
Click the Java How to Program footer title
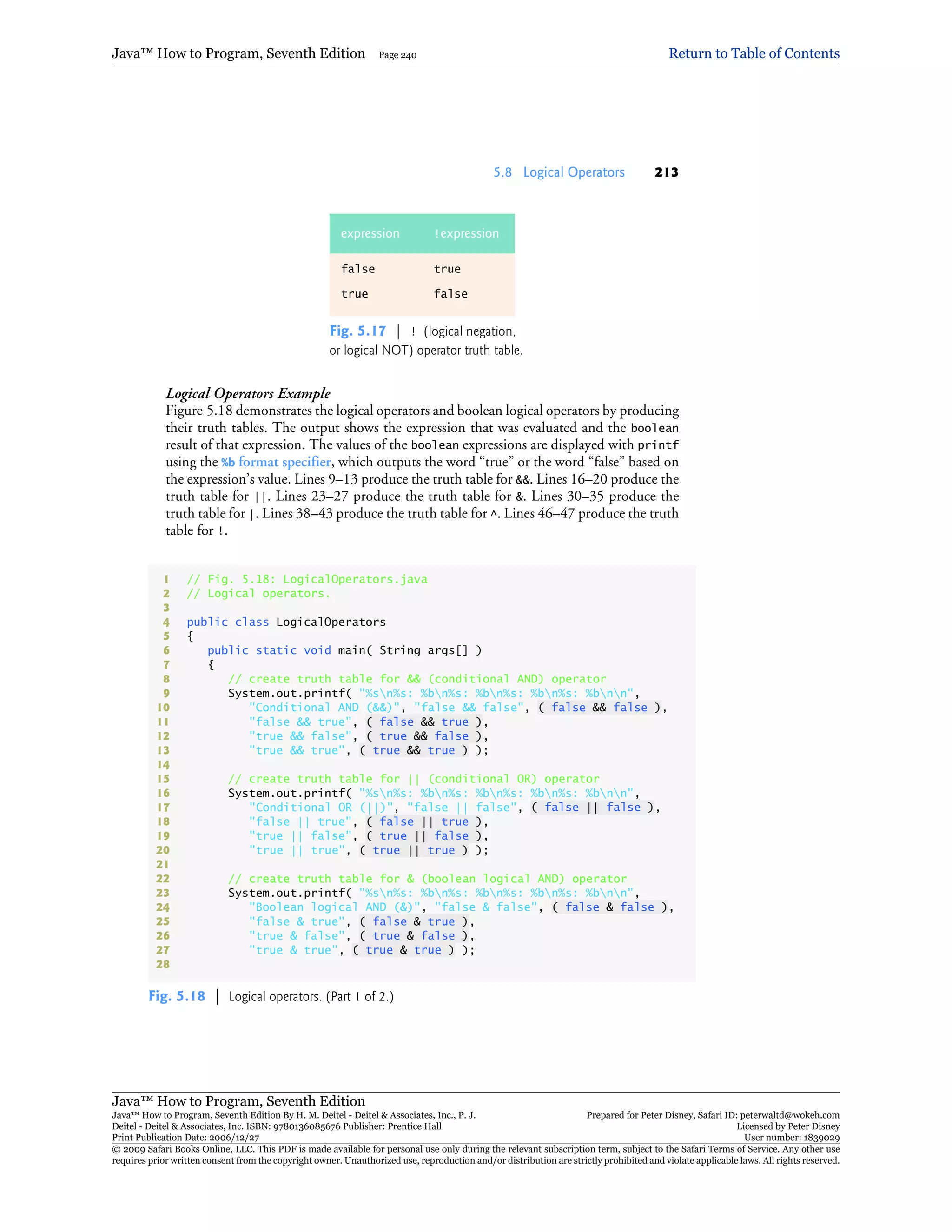point(238,1100)
